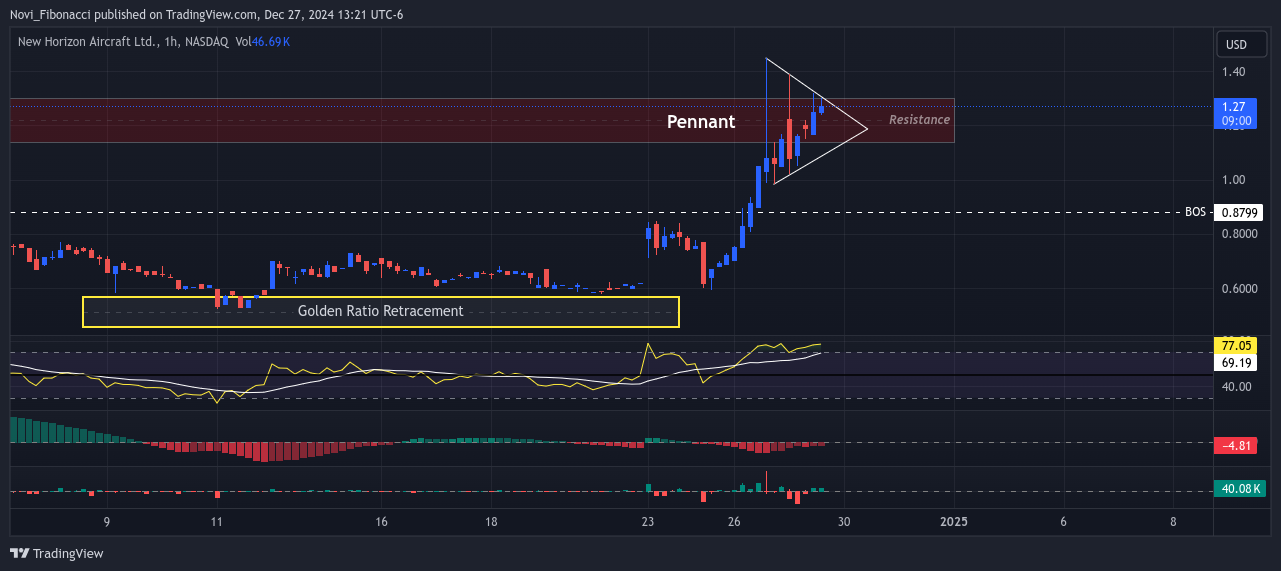This screenshot has height=571, width=1281.
Task: Click the red -4.81 indicator value tag
Action: [1235, 446]
